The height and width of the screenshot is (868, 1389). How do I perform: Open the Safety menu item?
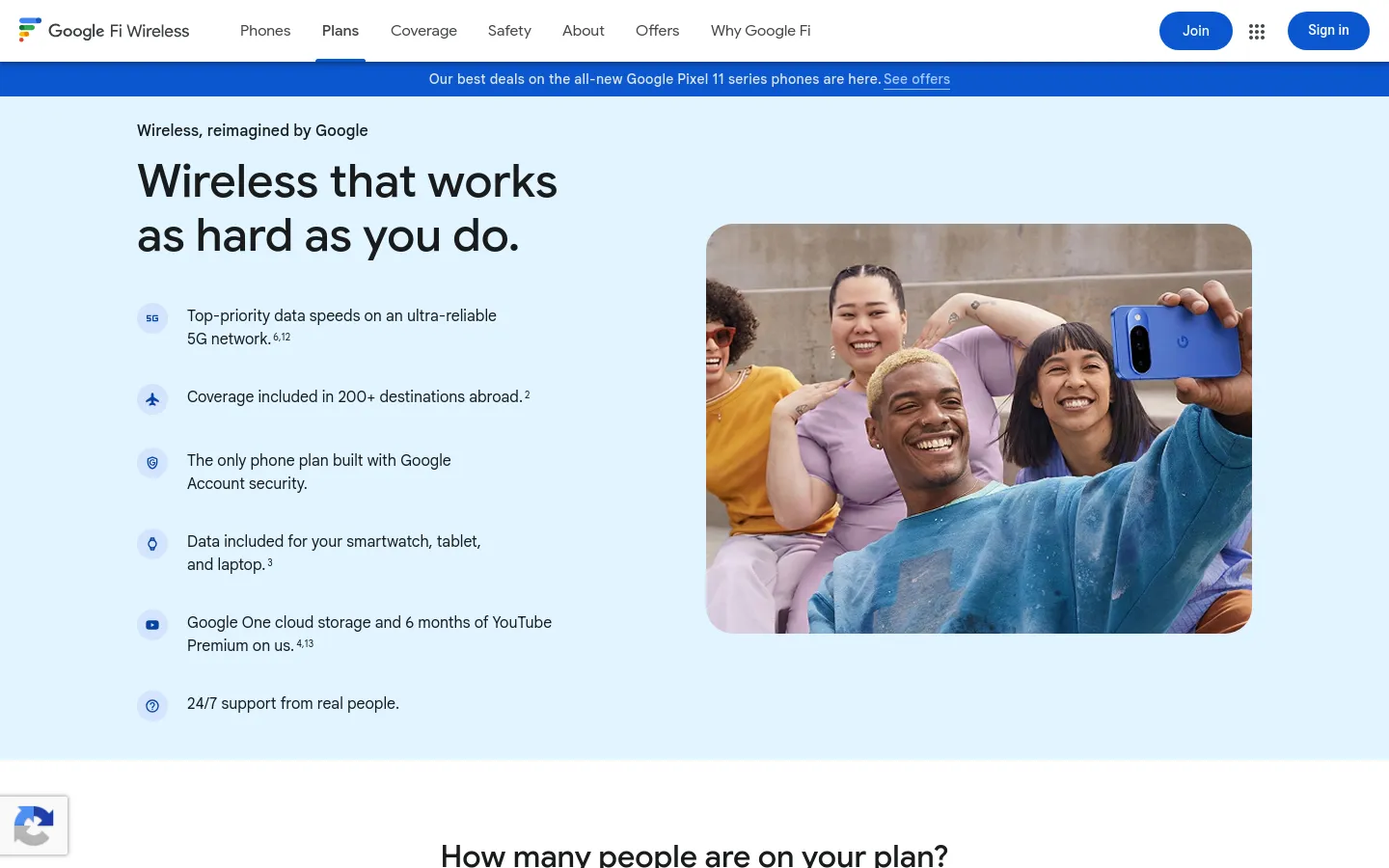point(509,31)
